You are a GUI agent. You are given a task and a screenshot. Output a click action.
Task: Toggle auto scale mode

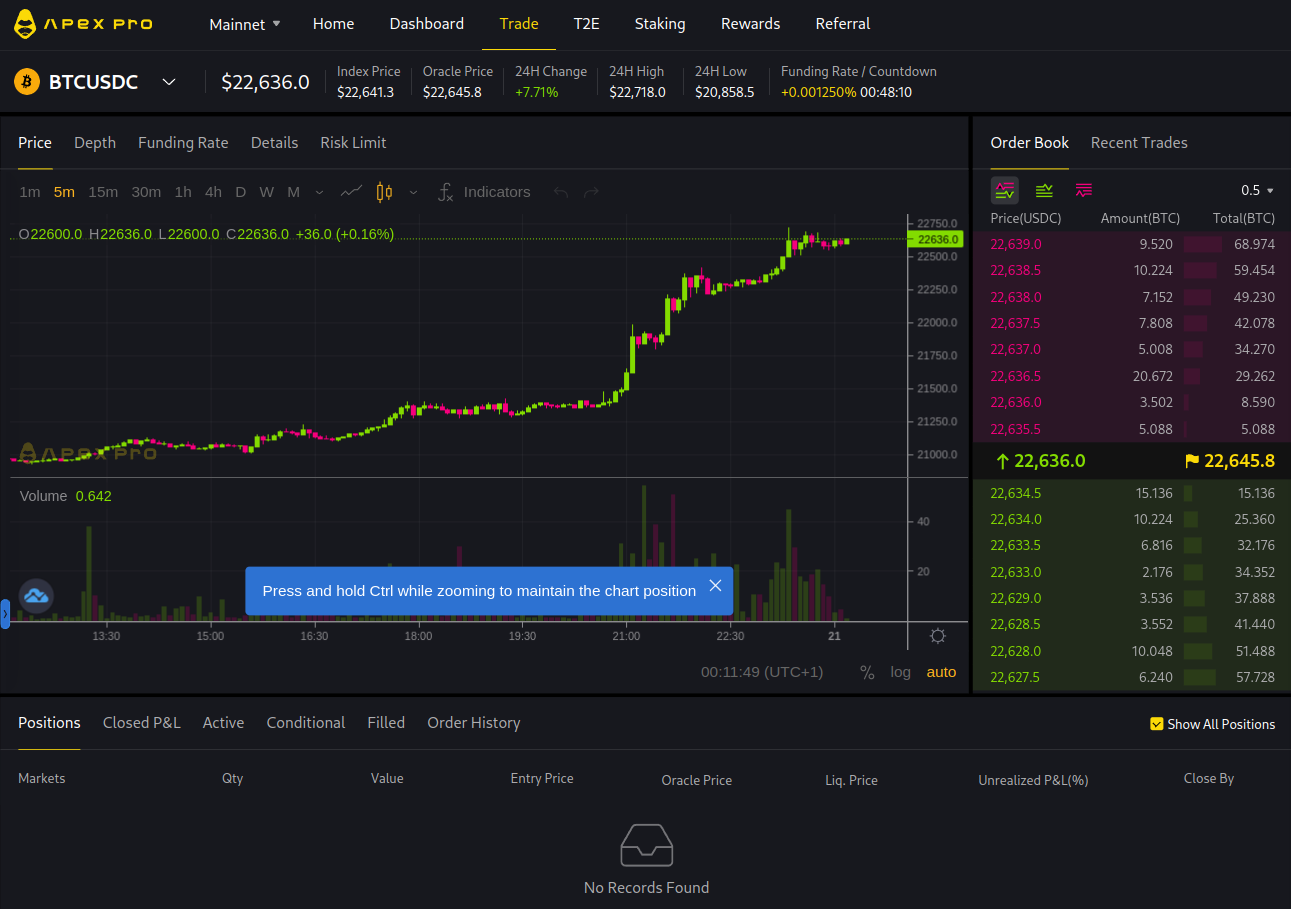[941, 672]
